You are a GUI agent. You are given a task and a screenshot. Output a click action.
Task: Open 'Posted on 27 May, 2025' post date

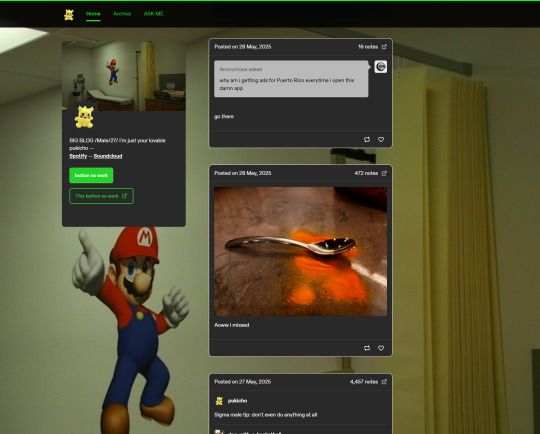(x=242, y=382)
